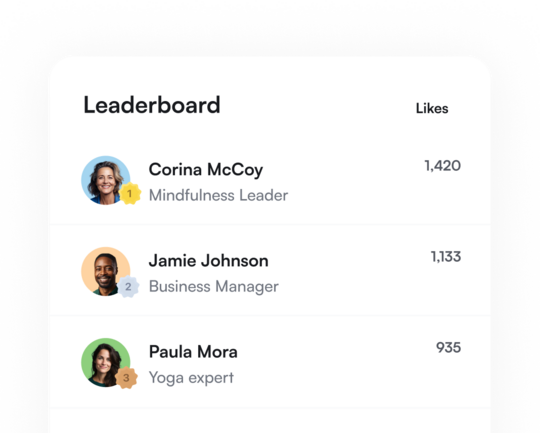Screen dimensions: 540x433
Task: Select the first-place leaderboard row
Action: coord(270,181)
